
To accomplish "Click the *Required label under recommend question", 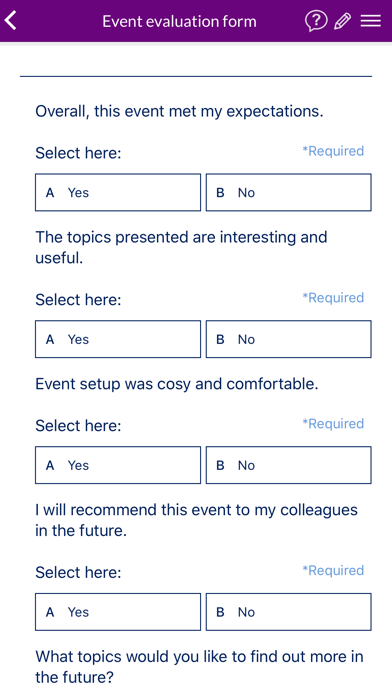I will (x=333, y=570).
